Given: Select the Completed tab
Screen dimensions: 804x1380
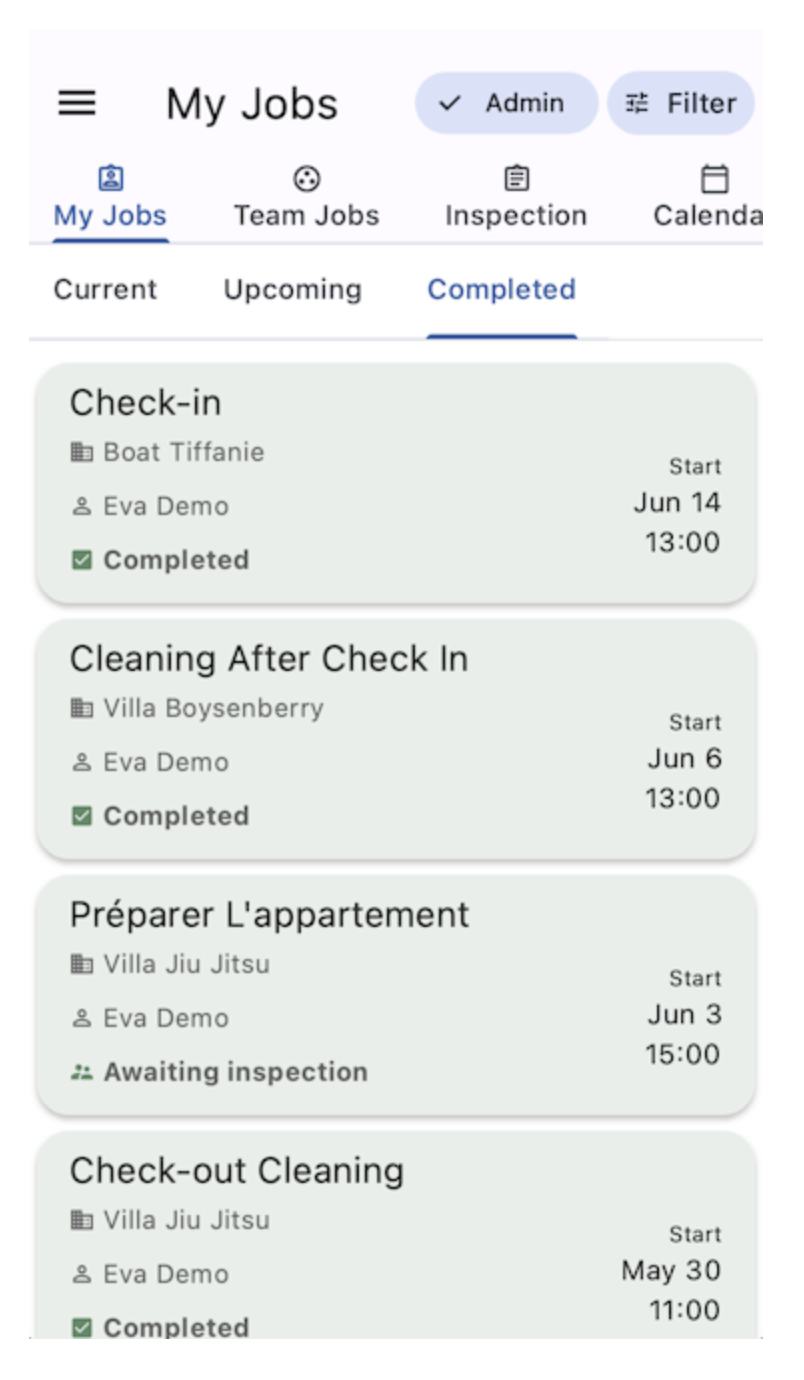Looking at the screenshot, I should (501, 290).
